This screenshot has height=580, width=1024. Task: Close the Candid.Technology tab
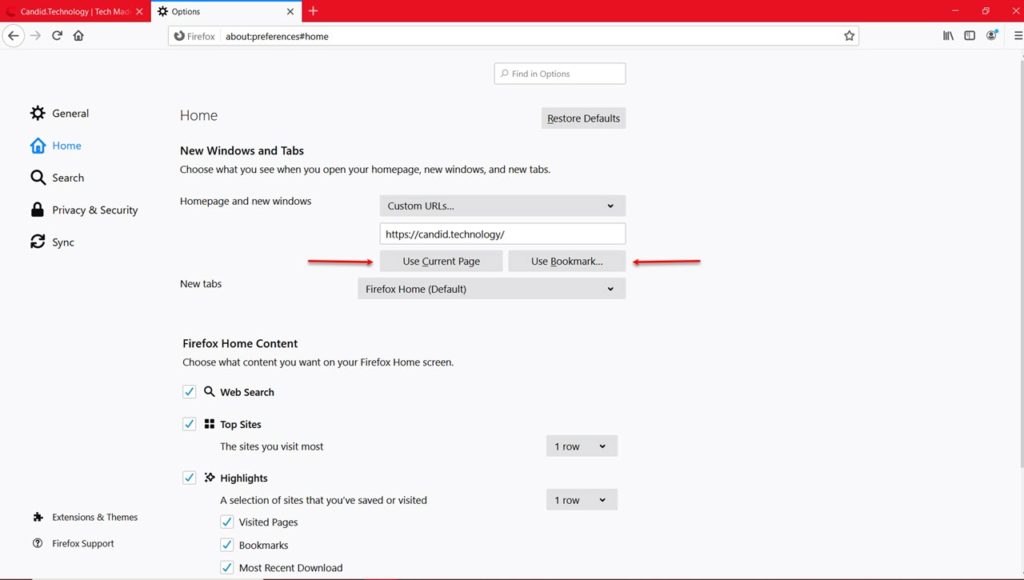pyautogui.click(x=139, y=12)
